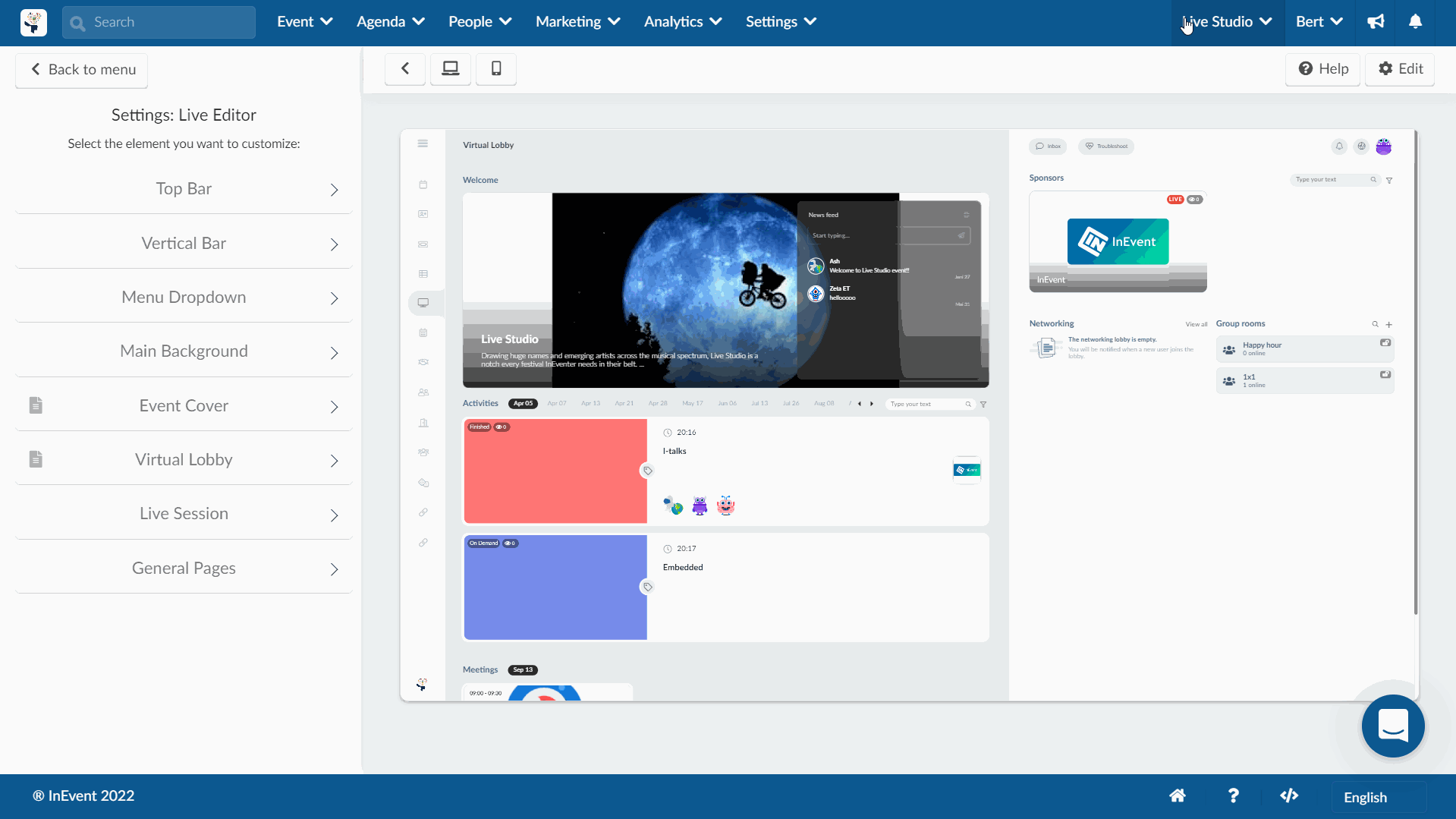The image size is (1456, 819).
Task: Click the Back to menu button
Action: tap(82, 70)
